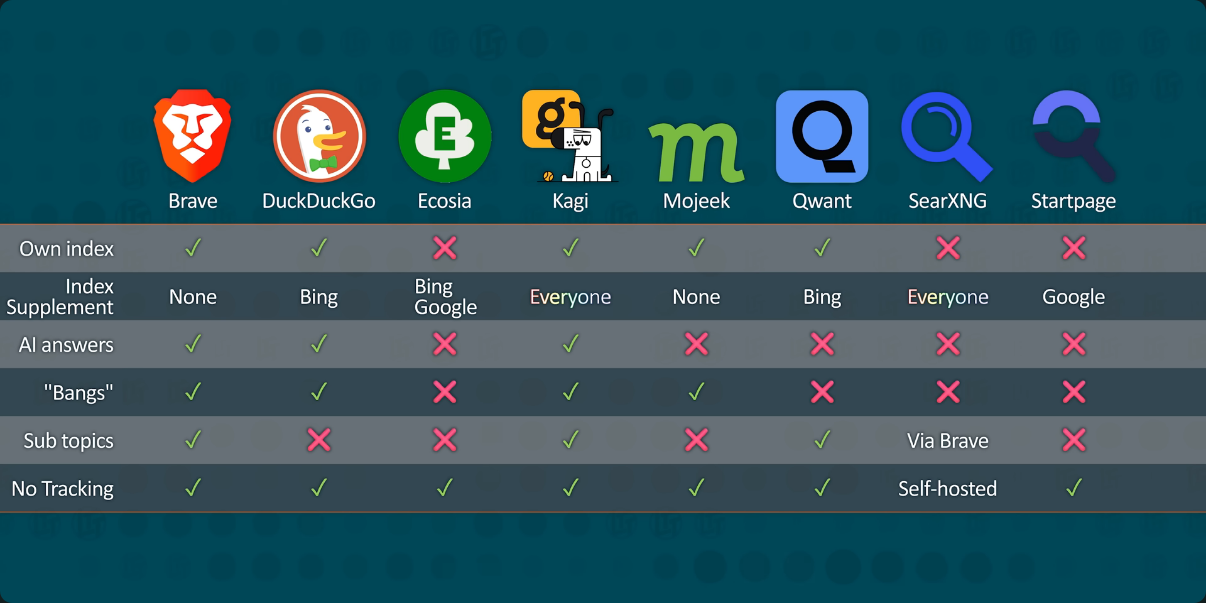Screen dimensions: 1206x603
Task: Select the DuckDuckGo duck icon
Action: coord(319,136)
